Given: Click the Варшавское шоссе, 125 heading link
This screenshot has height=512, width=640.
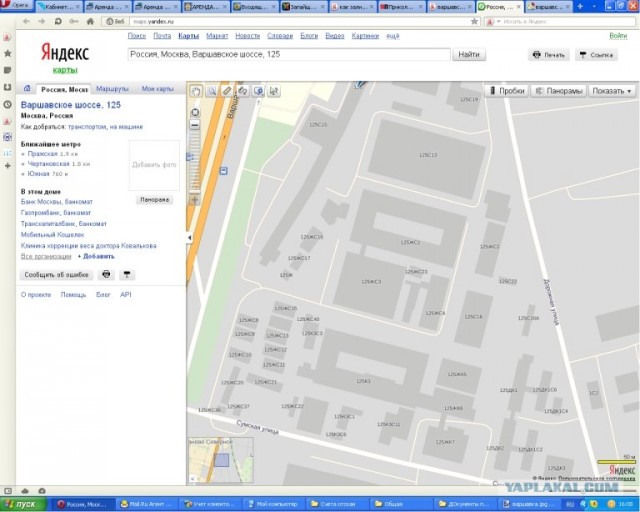Looking at the screenshot, I should click(x=71, y=105).
